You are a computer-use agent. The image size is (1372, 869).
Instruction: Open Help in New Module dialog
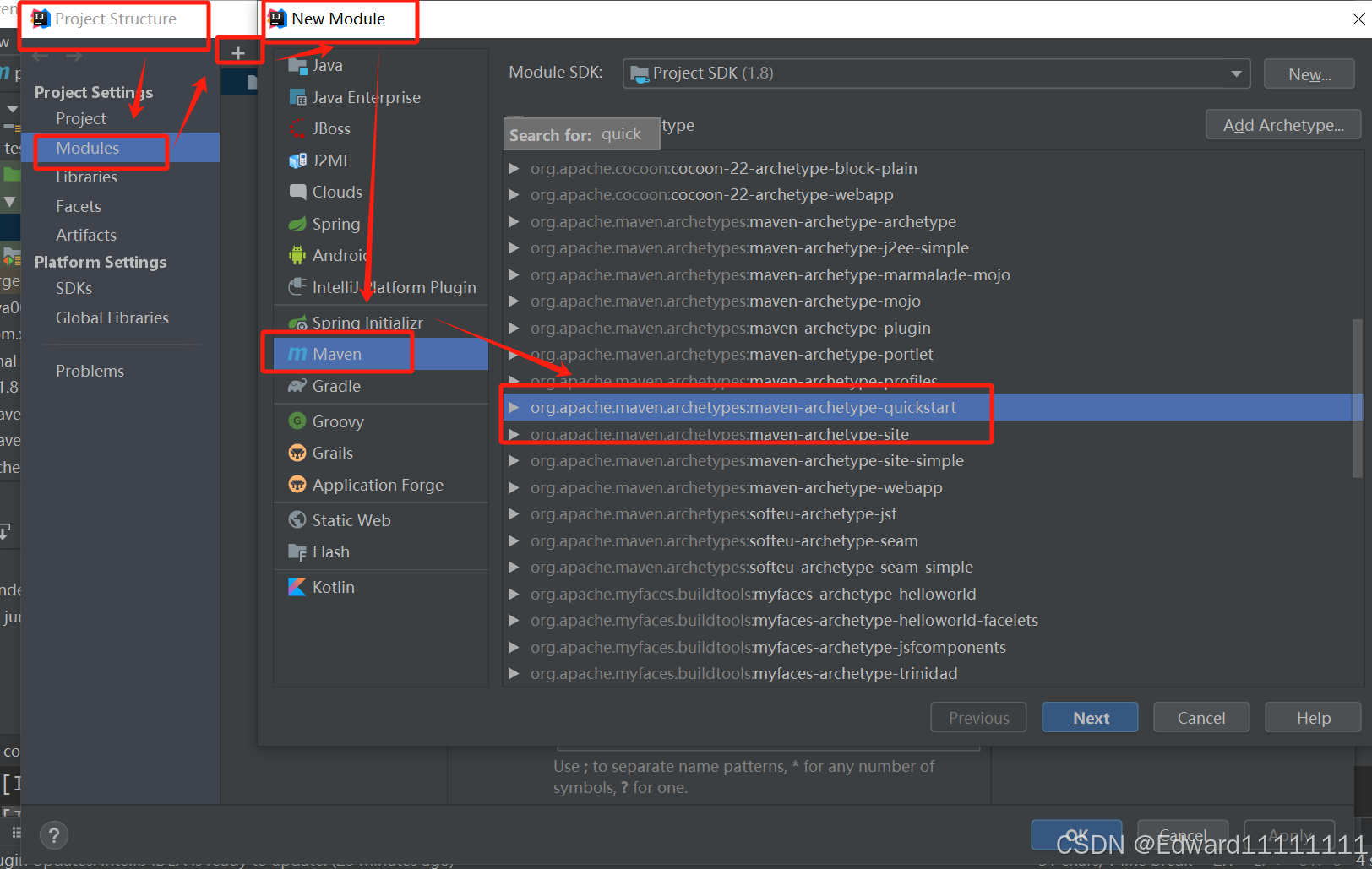tap(1313, 717)
